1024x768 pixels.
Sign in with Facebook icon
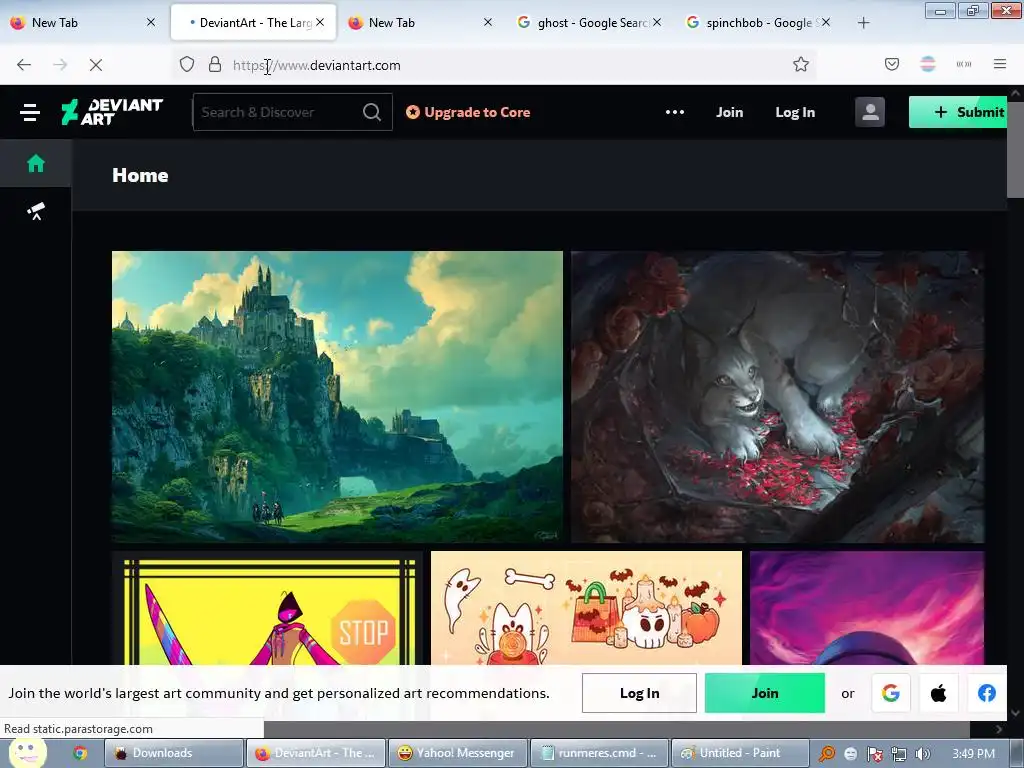(986, 693)
